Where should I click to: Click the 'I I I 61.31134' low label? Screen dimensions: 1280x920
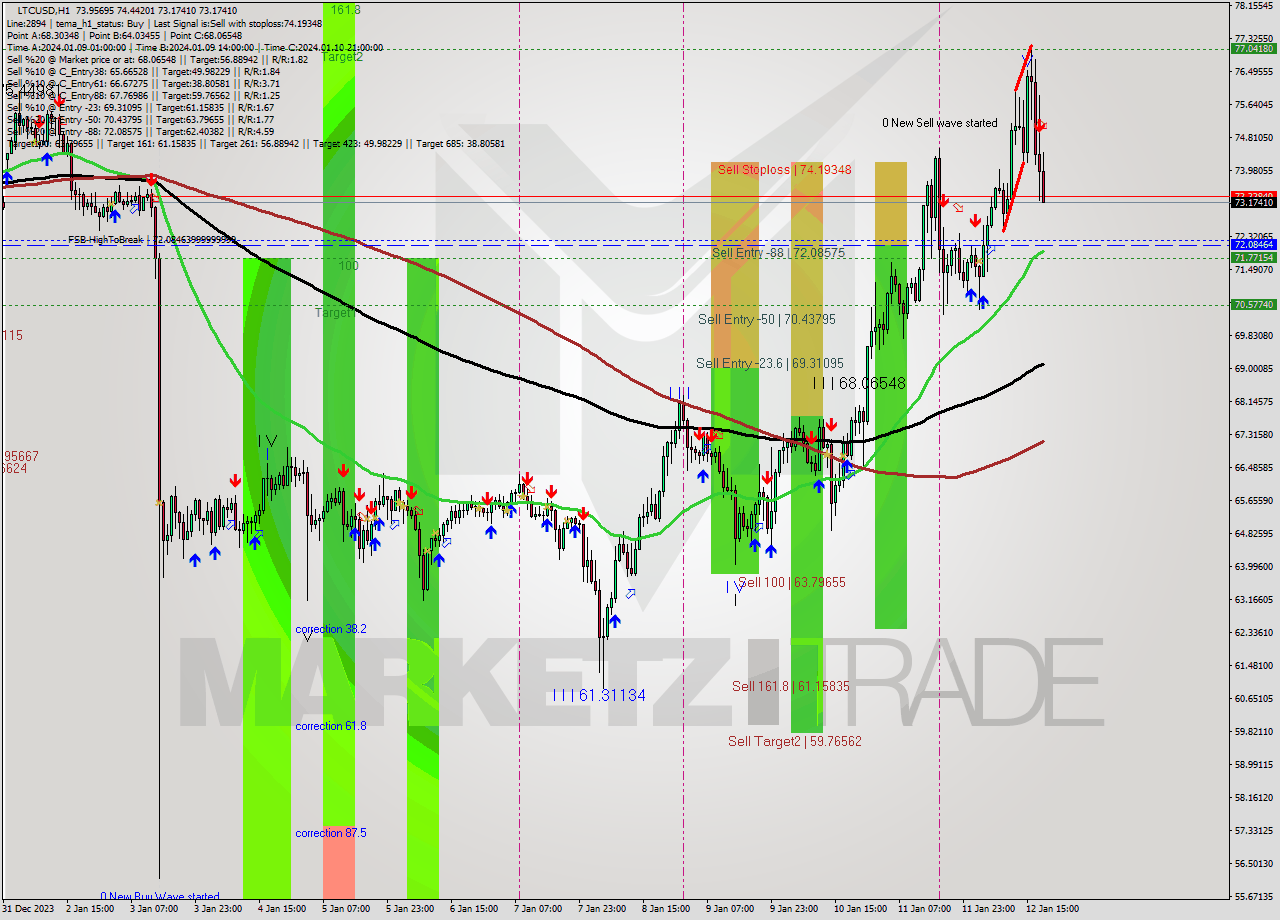coord(599,695)
